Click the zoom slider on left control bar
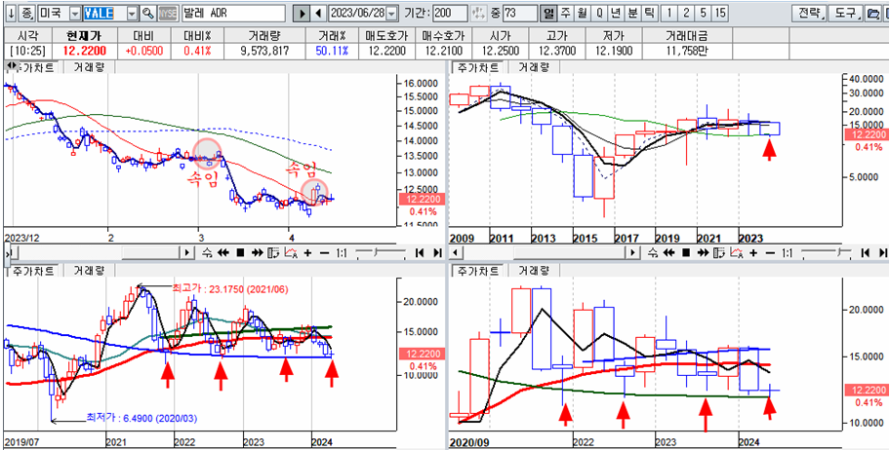 380,253
